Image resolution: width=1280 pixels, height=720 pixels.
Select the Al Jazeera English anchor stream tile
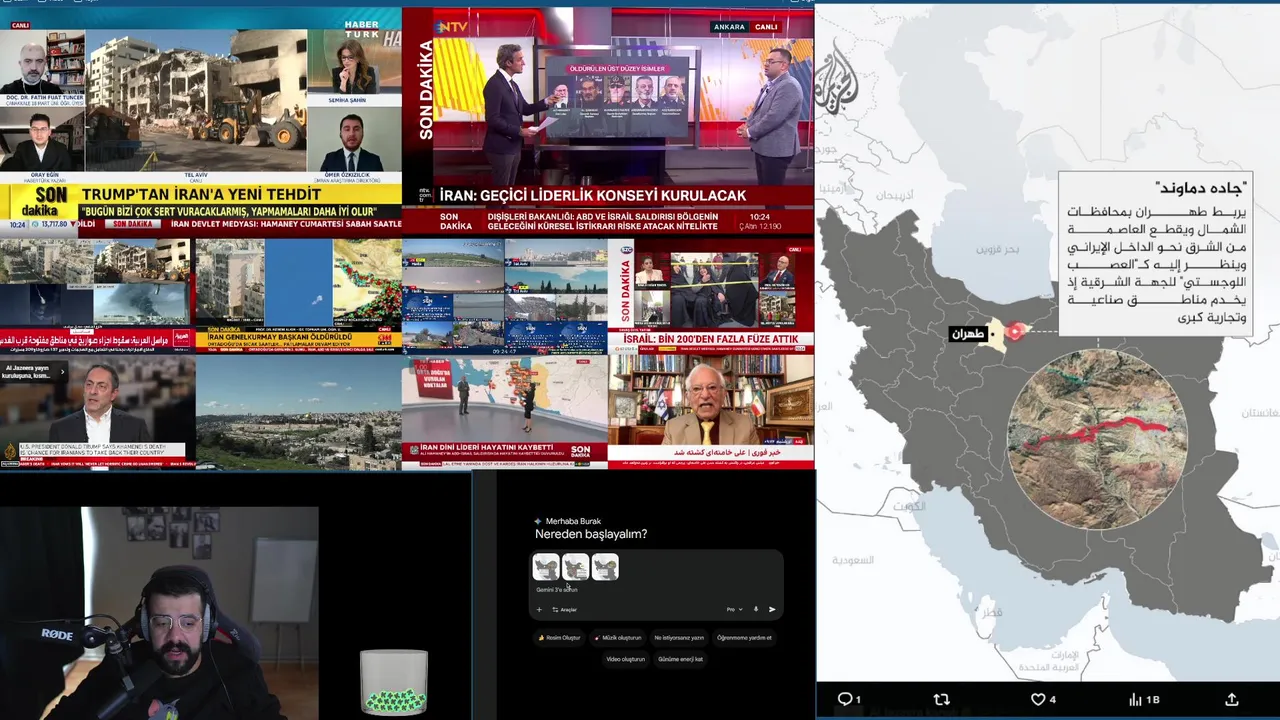click(x=97, y=411)
